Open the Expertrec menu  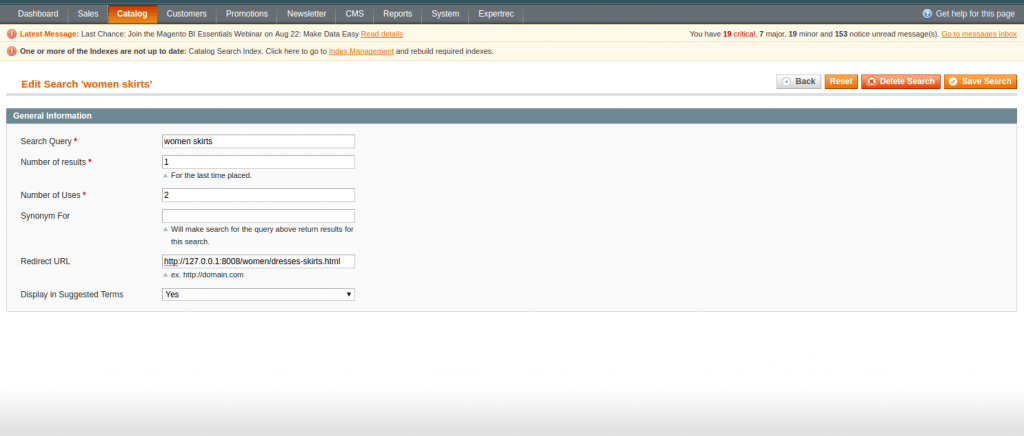click(496, 14)
